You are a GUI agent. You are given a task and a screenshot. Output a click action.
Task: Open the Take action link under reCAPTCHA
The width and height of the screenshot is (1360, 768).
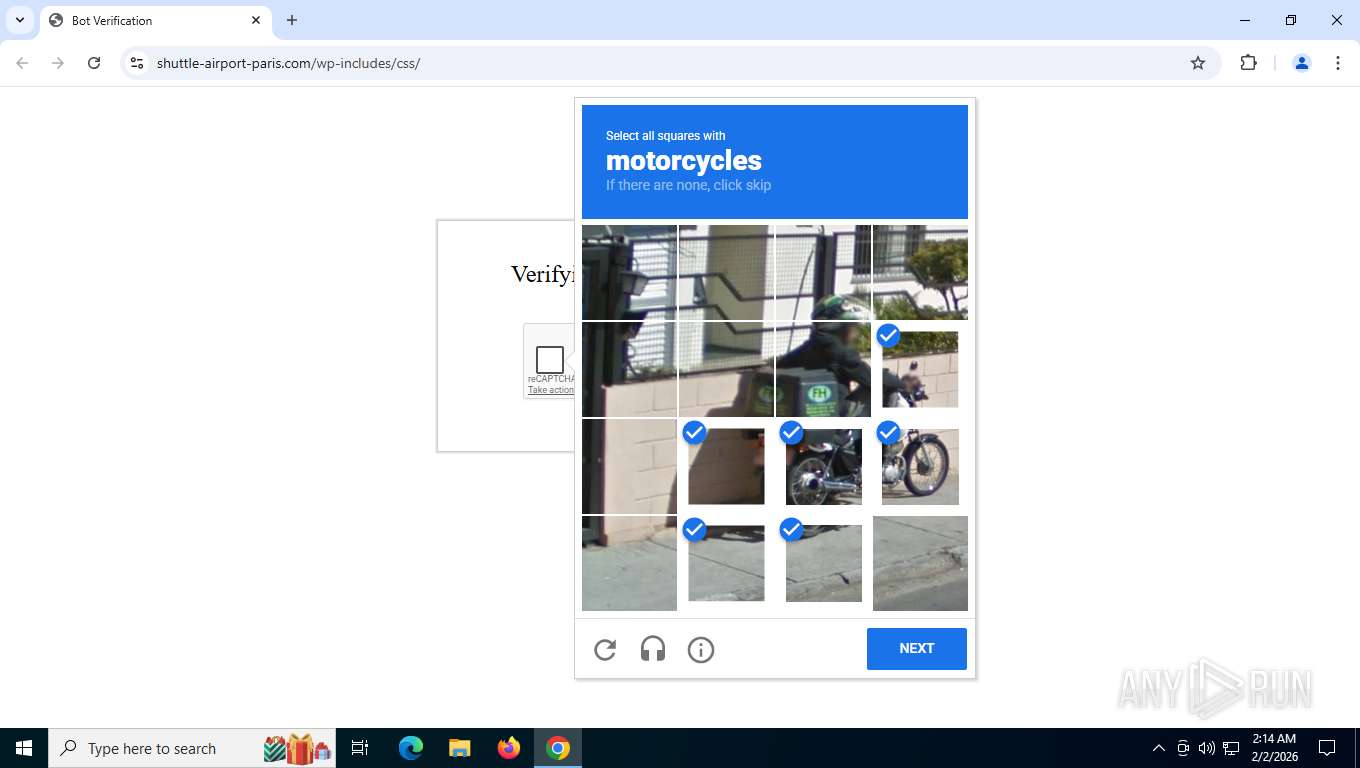[x=551, y=390]
